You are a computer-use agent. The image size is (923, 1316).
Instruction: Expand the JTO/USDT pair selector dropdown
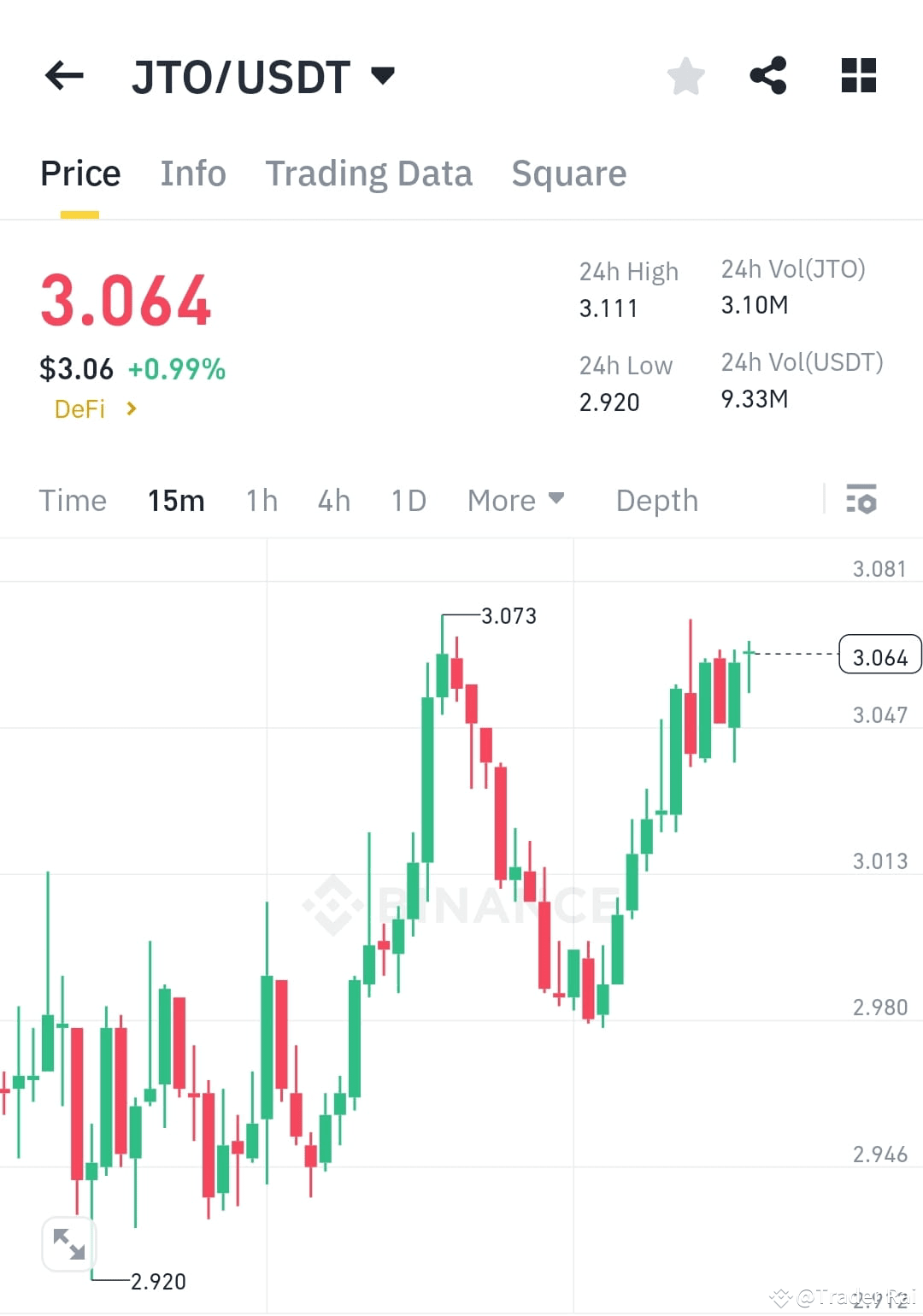[x=384, y=75]
